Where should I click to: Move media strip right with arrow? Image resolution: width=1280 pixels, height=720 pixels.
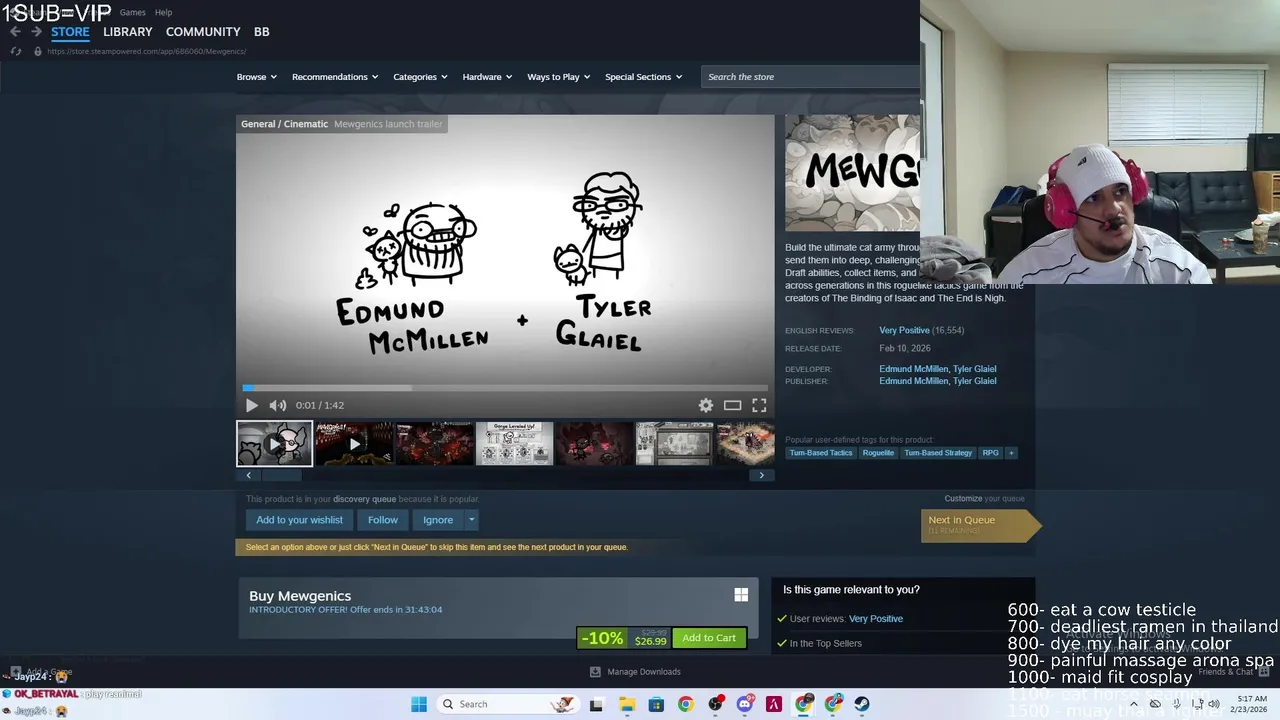tap(761, 475)
